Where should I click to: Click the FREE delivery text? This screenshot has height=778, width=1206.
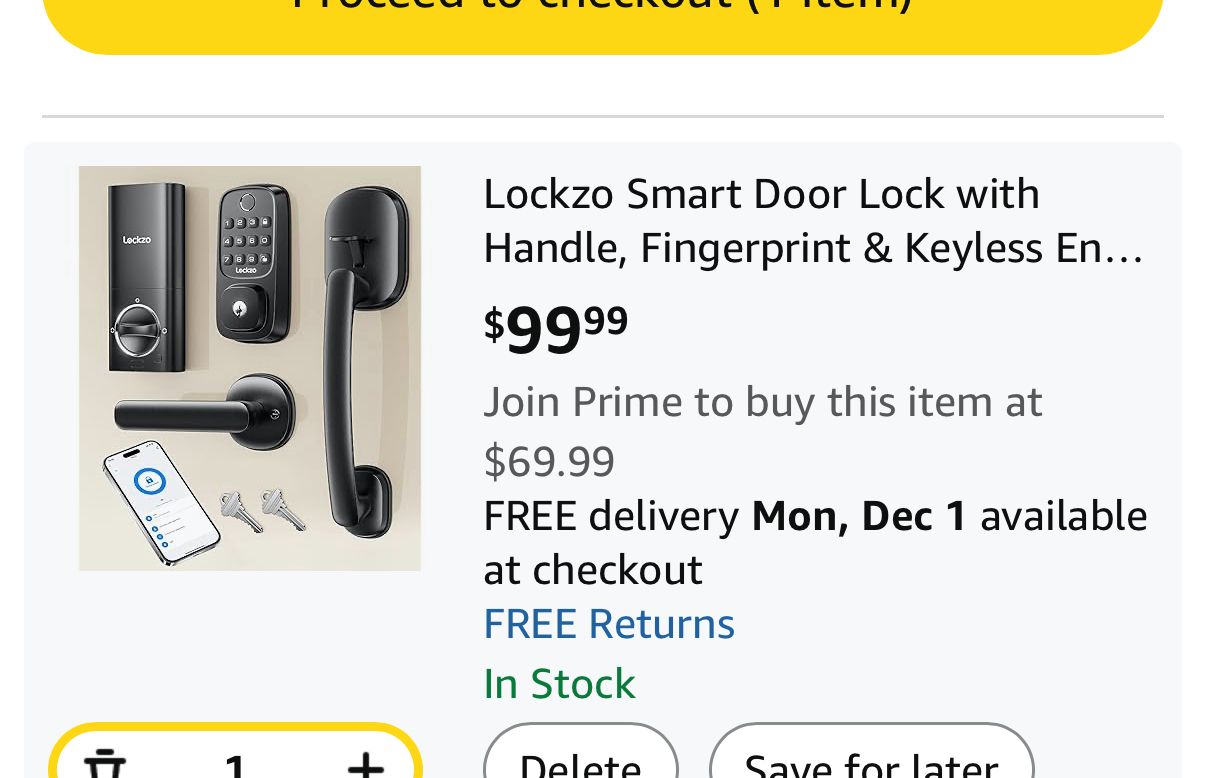point(611,516)
